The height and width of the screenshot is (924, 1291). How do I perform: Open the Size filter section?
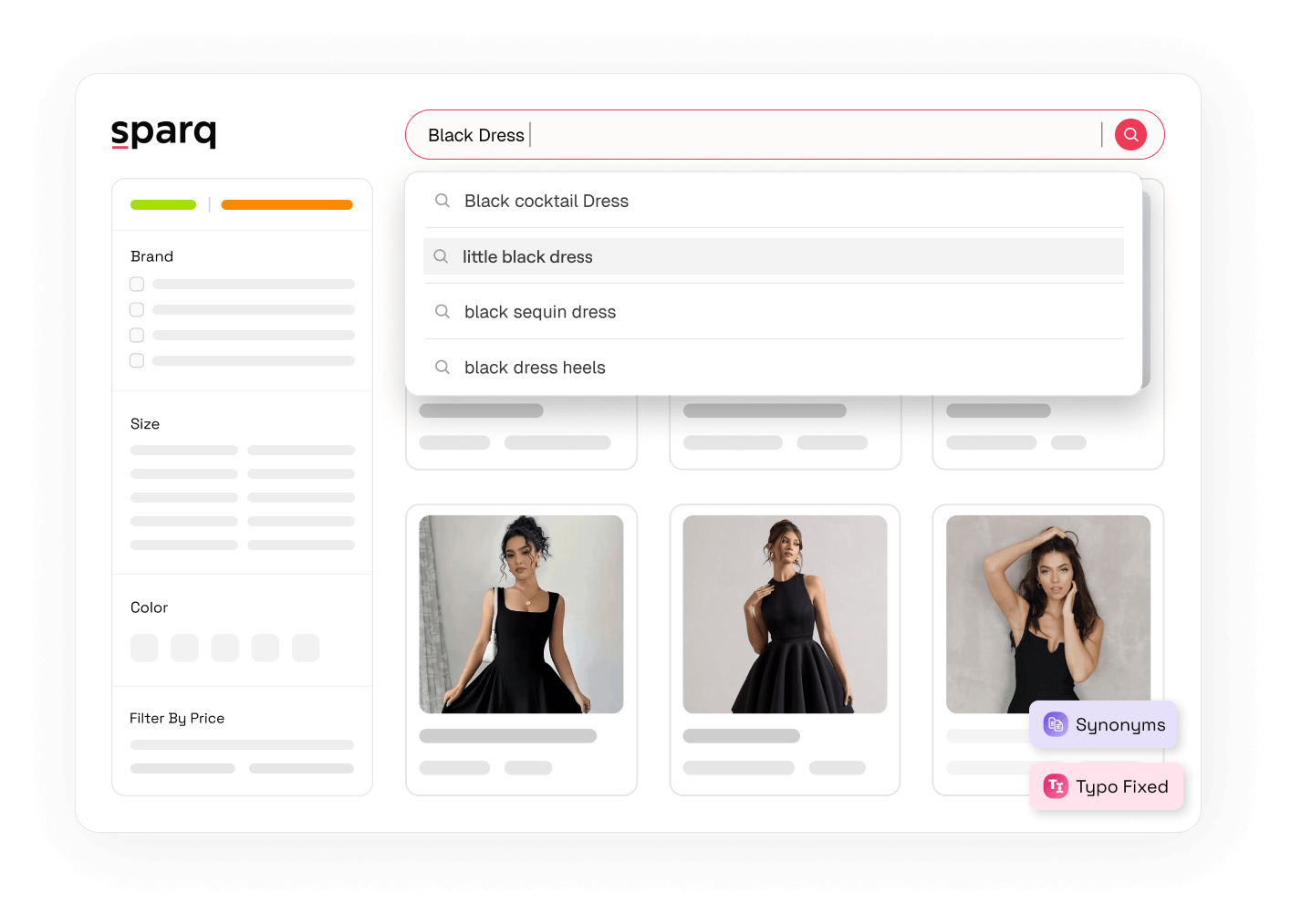(x=145, y=423)
